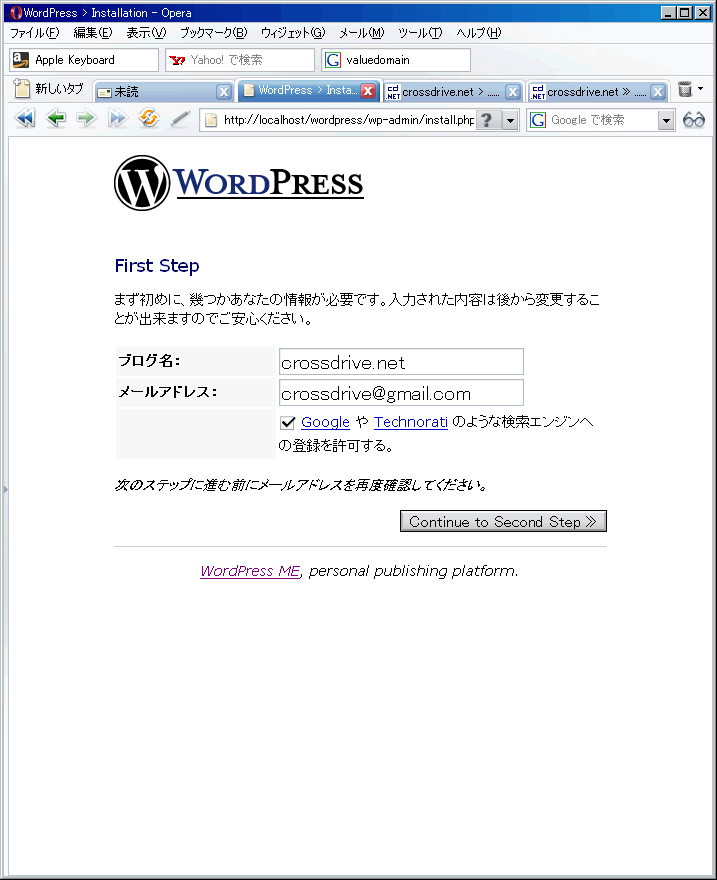Open the address bar dropdown arrow
Viewport: 717px width, 880px height.
click(511, 121)
